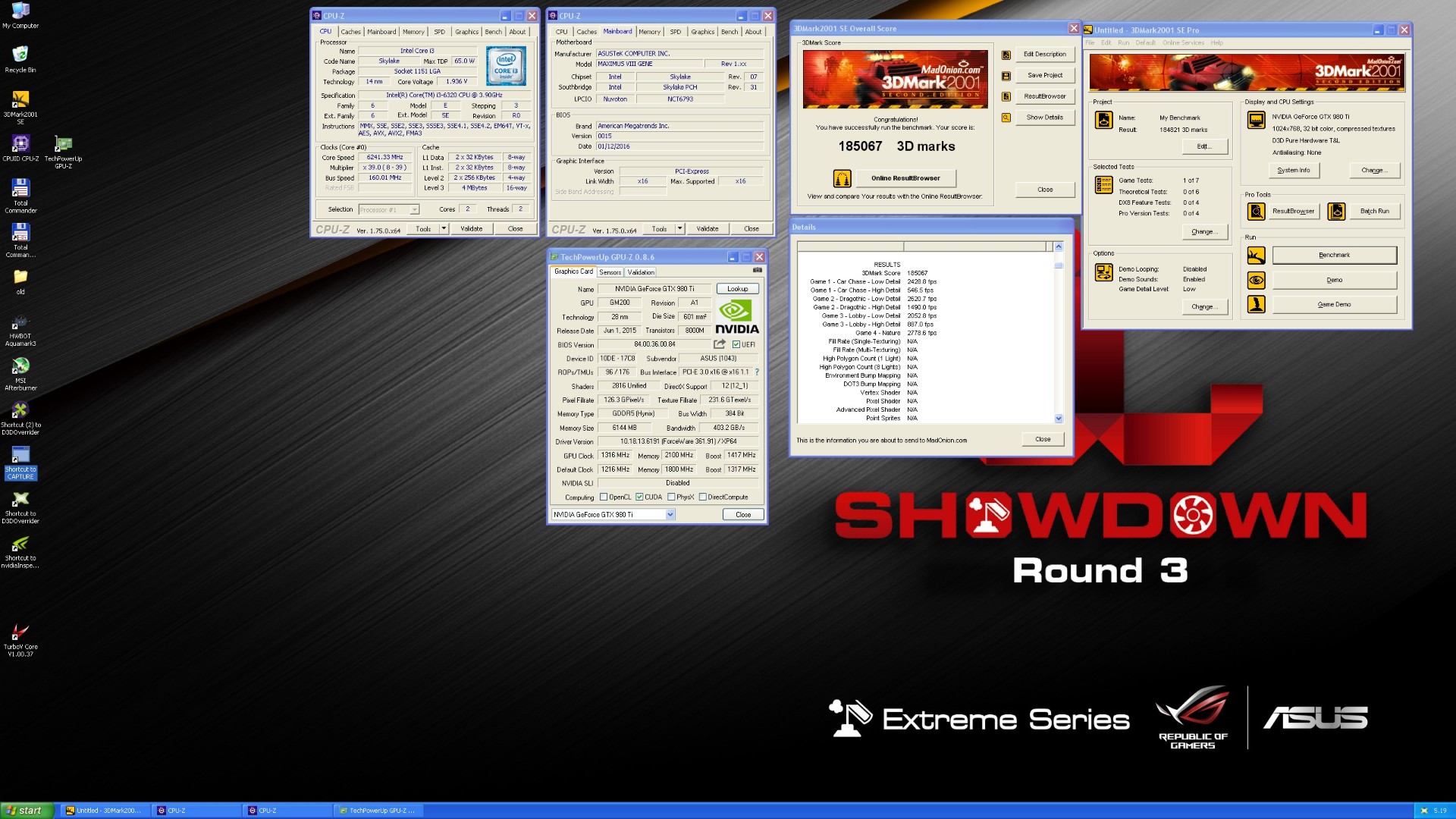Open the My Computer desktop icon
The image size is (1456, 819).
tap(20, 15)
